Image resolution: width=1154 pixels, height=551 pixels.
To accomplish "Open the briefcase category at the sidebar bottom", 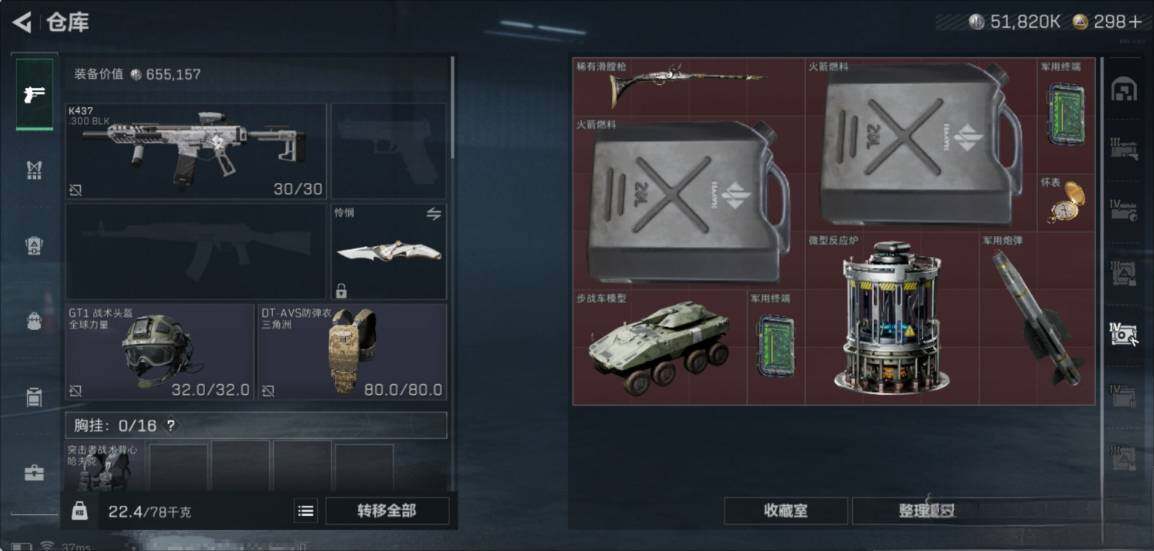I will [x=34, y=473].
